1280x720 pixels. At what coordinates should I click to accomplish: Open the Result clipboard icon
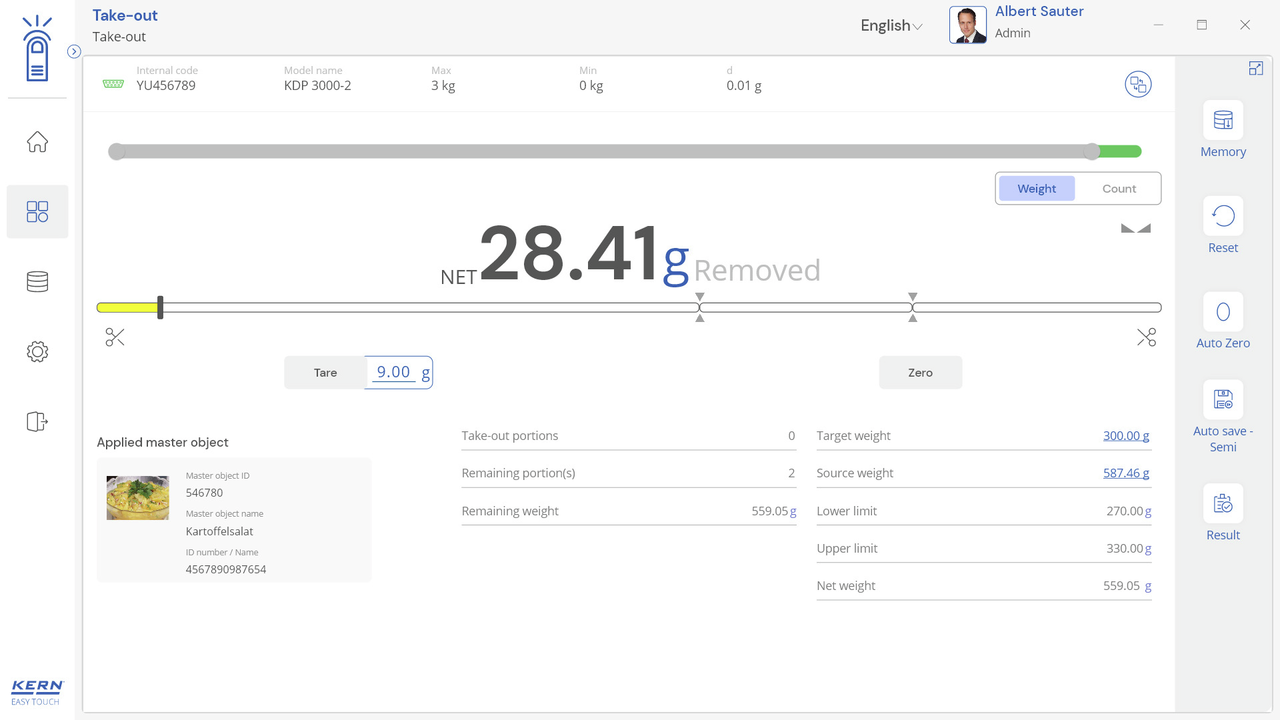click(1222, 505)
